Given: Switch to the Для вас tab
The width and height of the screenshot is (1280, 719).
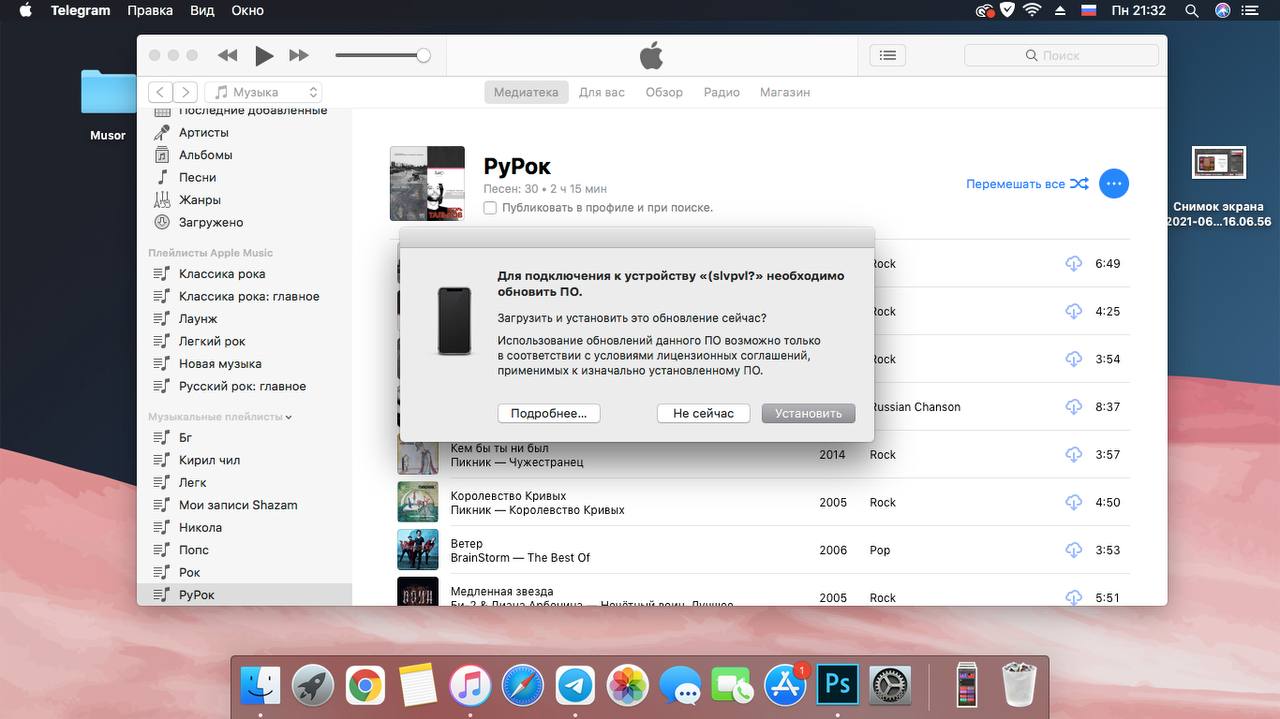Looking at the screenshot, I should [x=602, y=92].
